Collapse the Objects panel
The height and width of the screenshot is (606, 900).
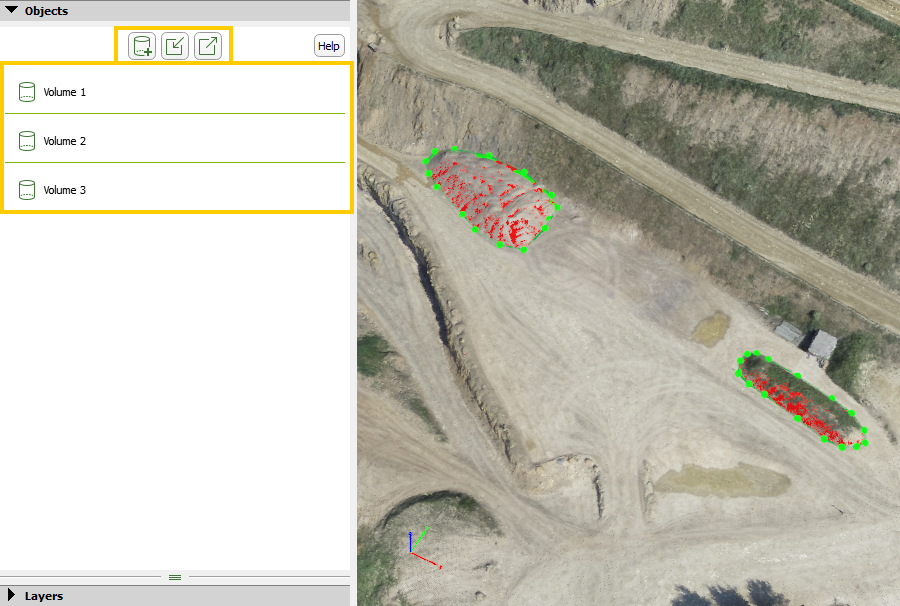click(x=12, y=11)
